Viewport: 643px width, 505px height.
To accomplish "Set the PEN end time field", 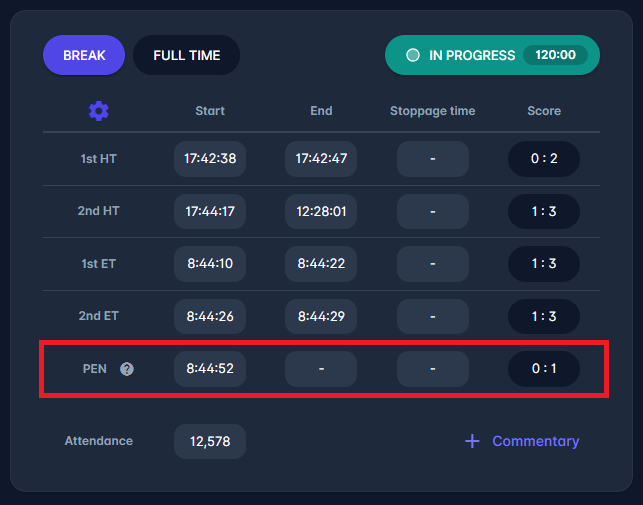I will coord(321,369).
